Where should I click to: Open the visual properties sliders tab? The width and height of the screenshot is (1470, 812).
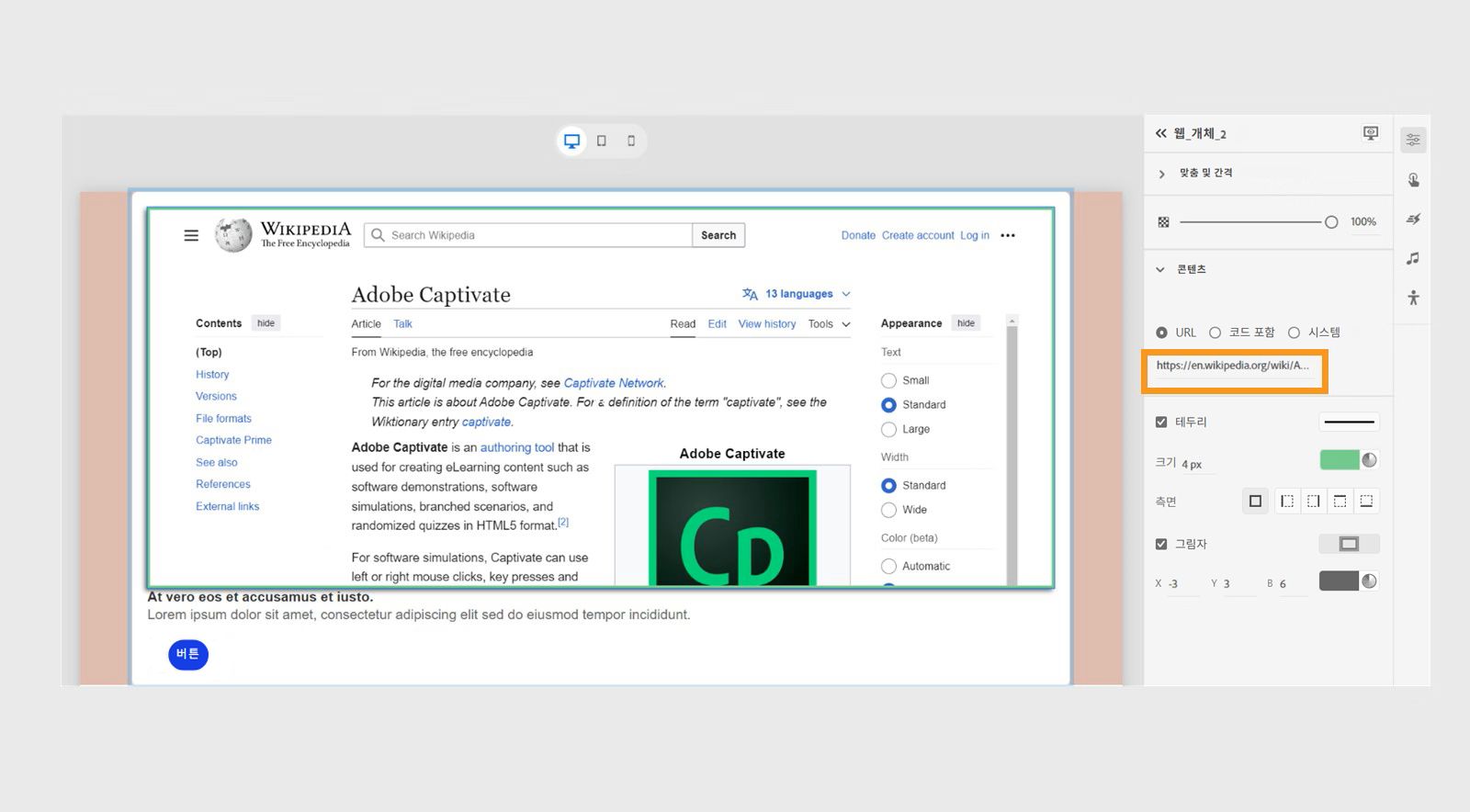[1413, 140]
